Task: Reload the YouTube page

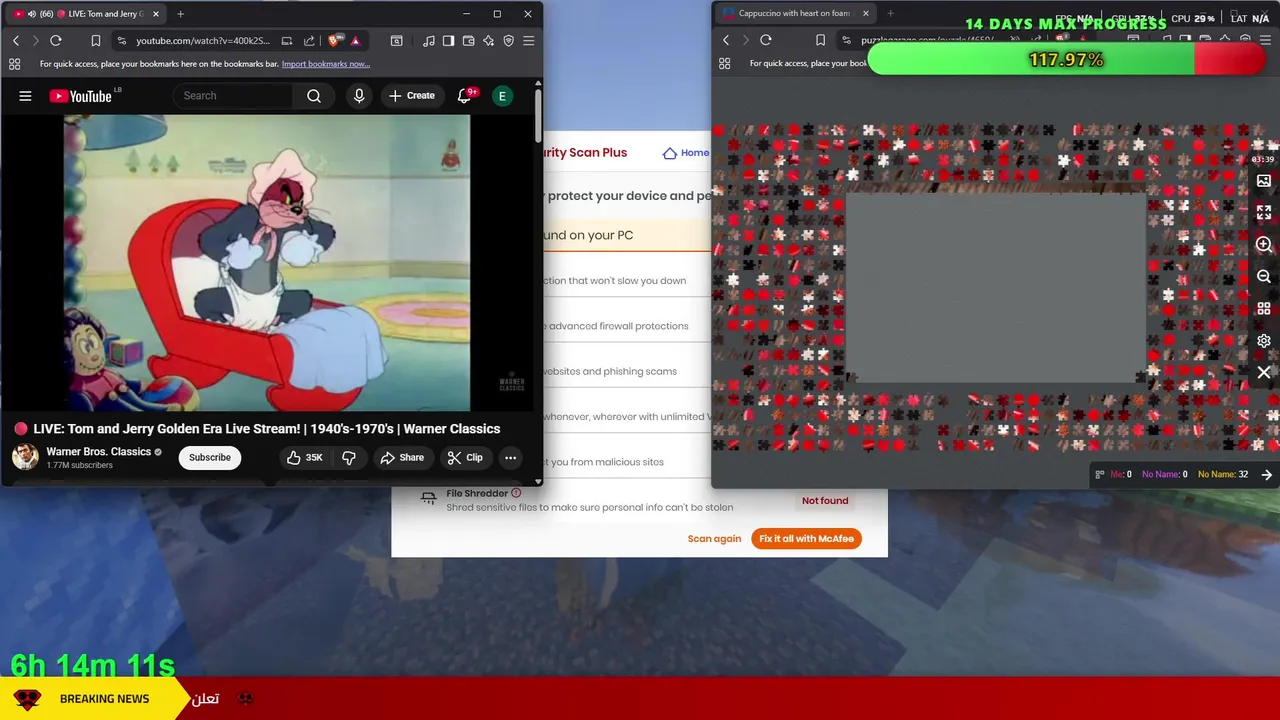Action: pos(56,41)
